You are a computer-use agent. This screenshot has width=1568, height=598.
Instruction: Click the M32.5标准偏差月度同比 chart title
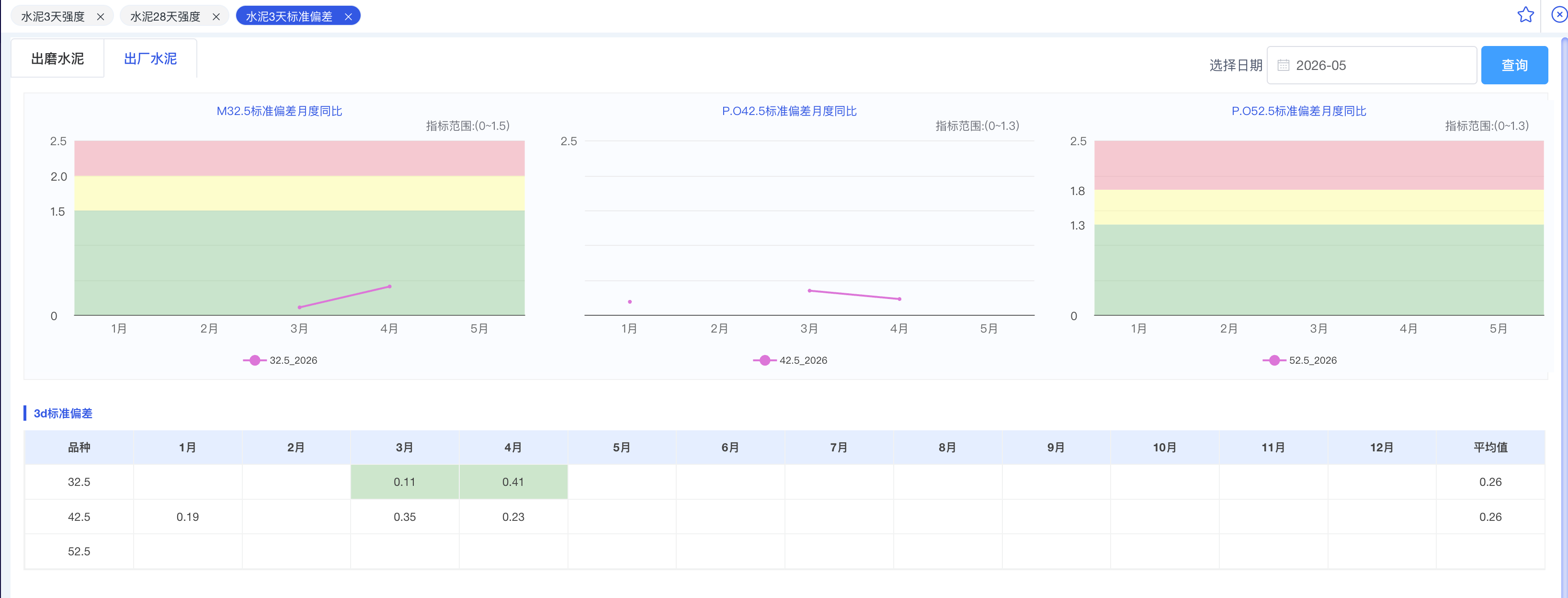tap(279, 111)
